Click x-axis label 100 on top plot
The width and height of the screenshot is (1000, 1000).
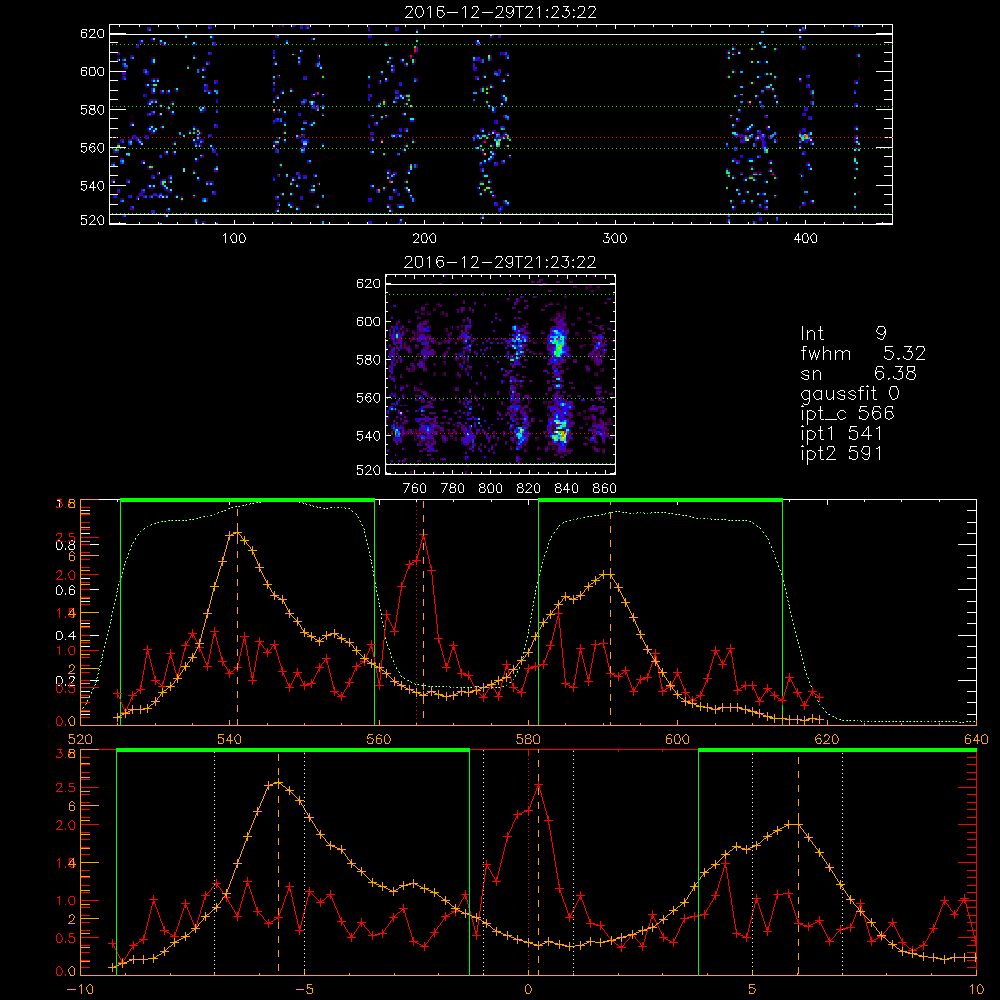pos(234,239)
